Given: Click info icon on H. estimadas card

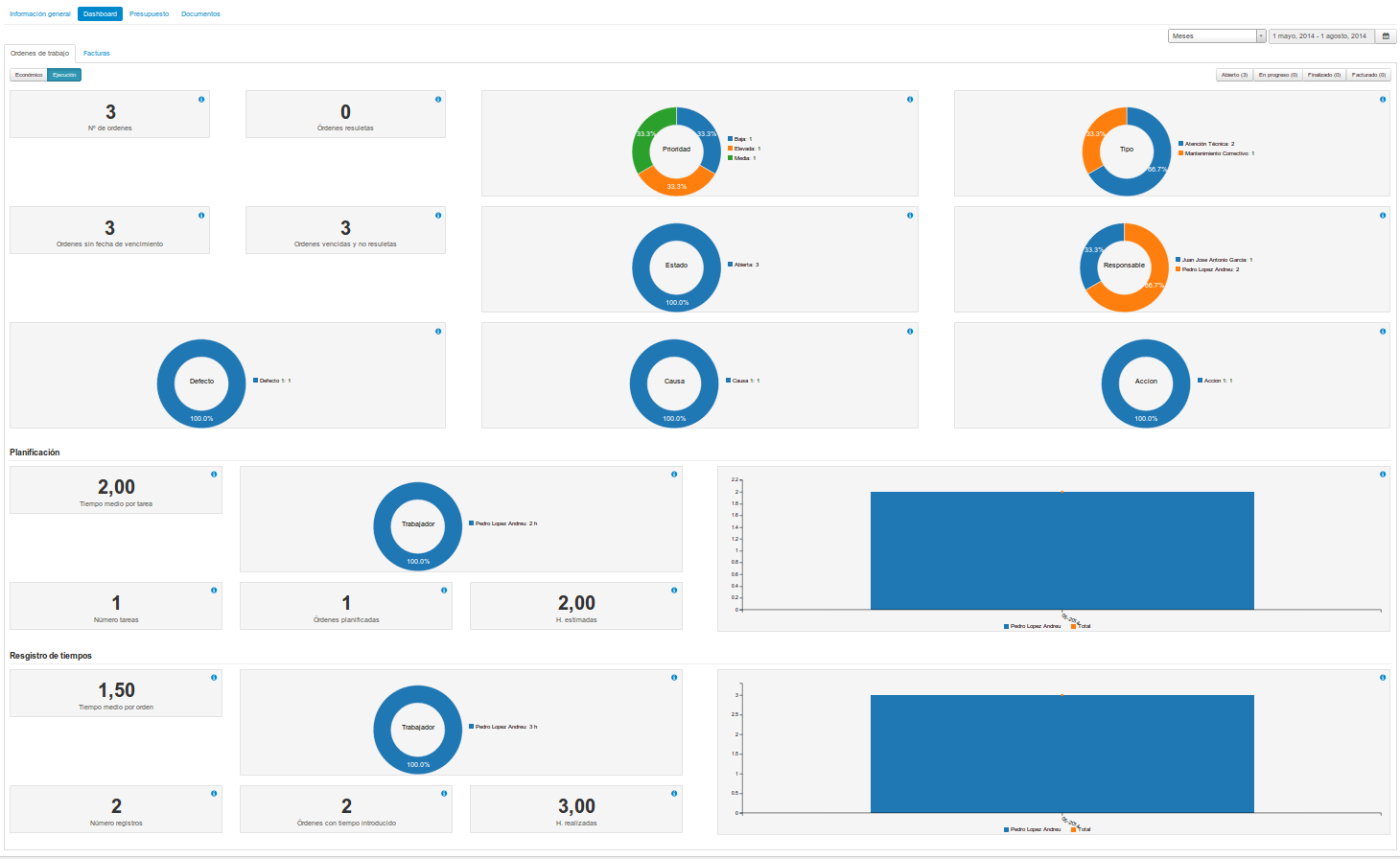Looking at the screenshot, I should tap(674, 591).
